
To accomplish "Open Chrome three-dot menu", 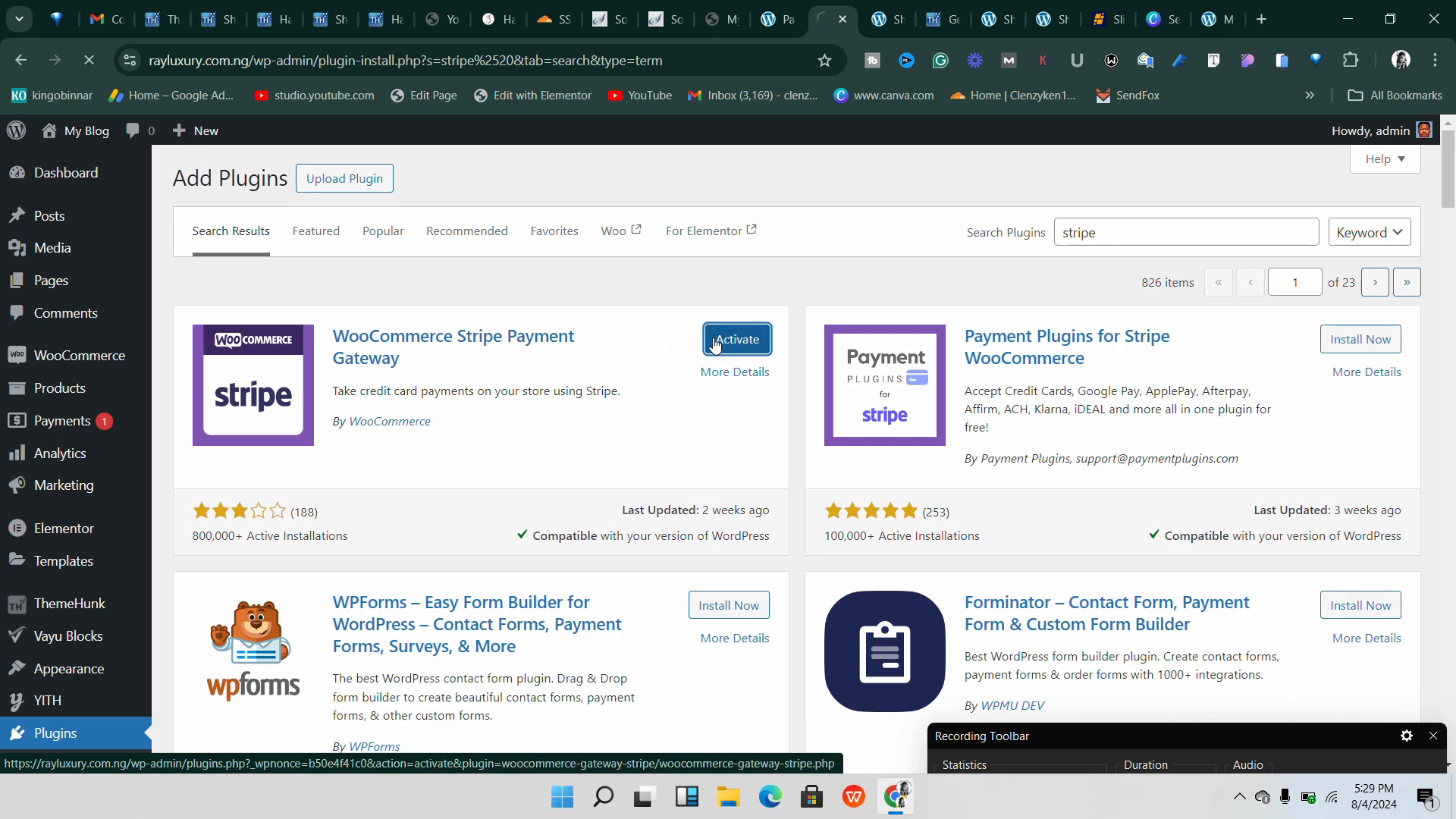I will pos(1435,60).
